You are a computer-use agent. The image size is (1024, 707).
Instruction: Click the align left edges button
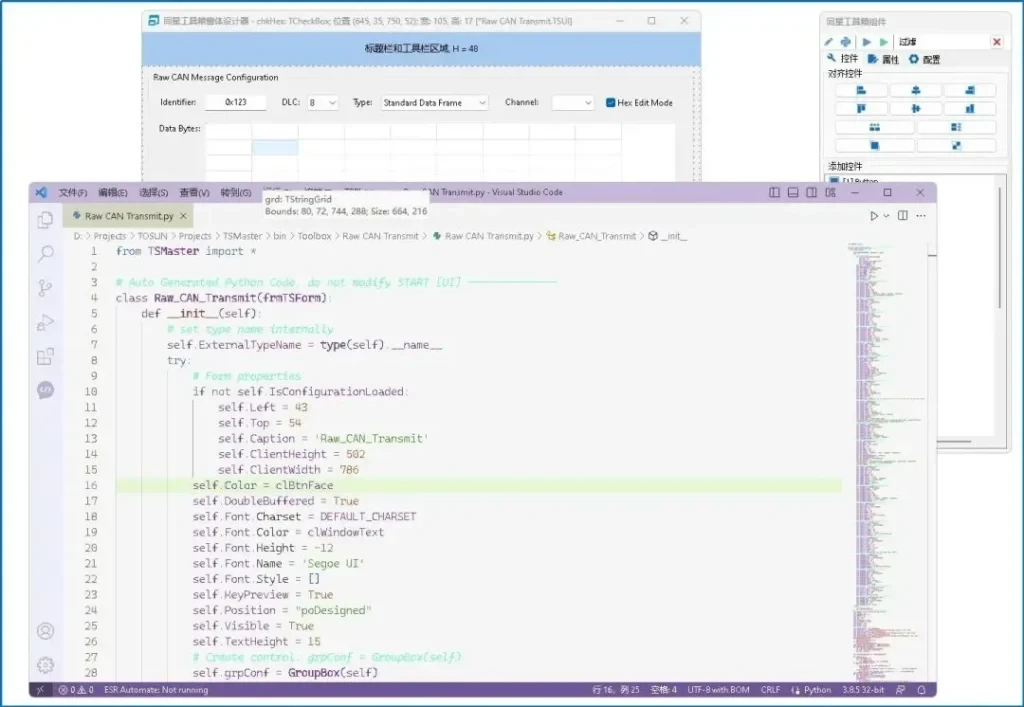pyautogui.click(x=861, y=90)
